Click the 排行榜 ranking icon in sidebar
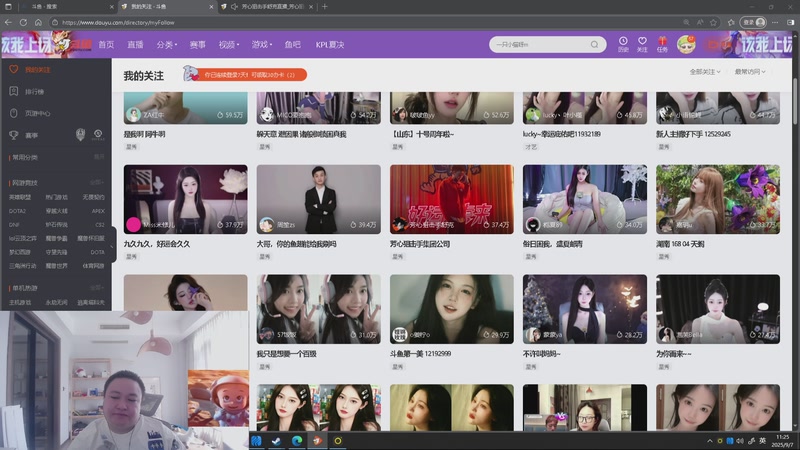The width and height of the screenshot is (800, 450). [14, 91]
